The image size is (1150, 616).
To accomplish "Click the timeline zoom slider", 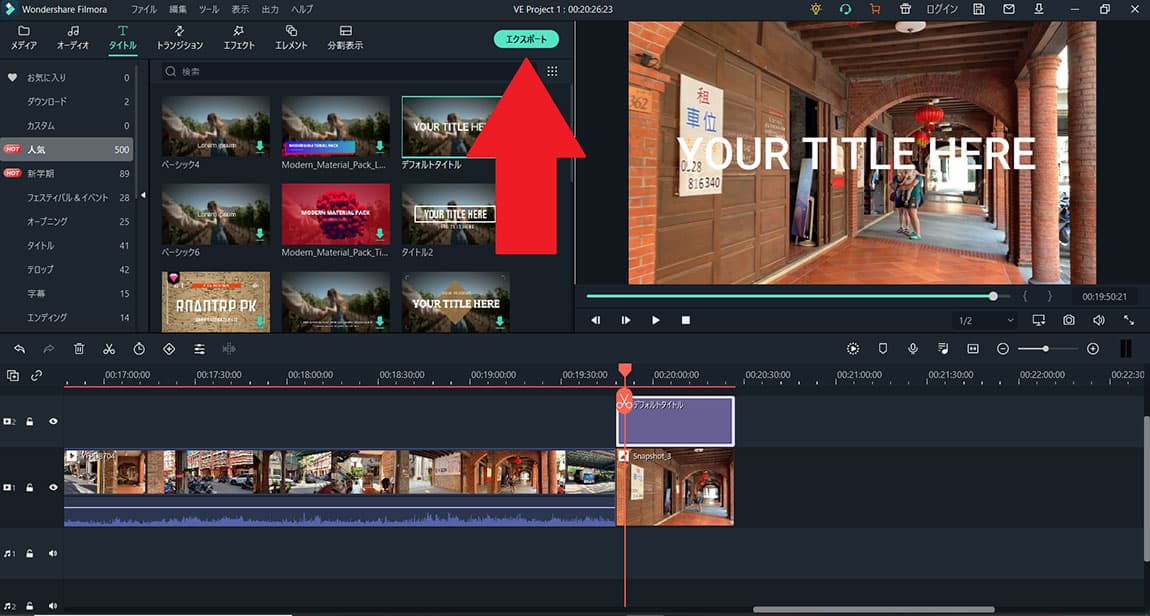I will click(1047, 349).
